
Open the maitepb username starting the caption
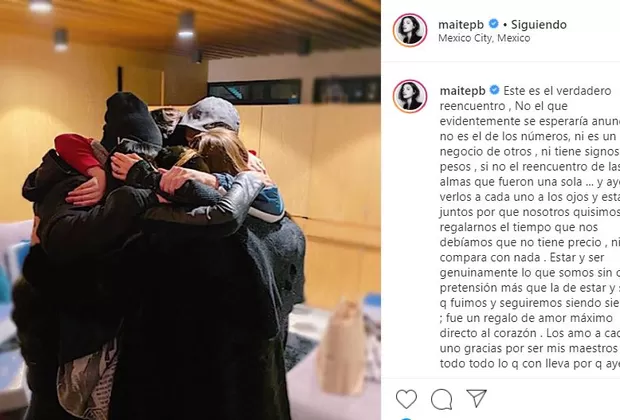(x=463, y=91)
